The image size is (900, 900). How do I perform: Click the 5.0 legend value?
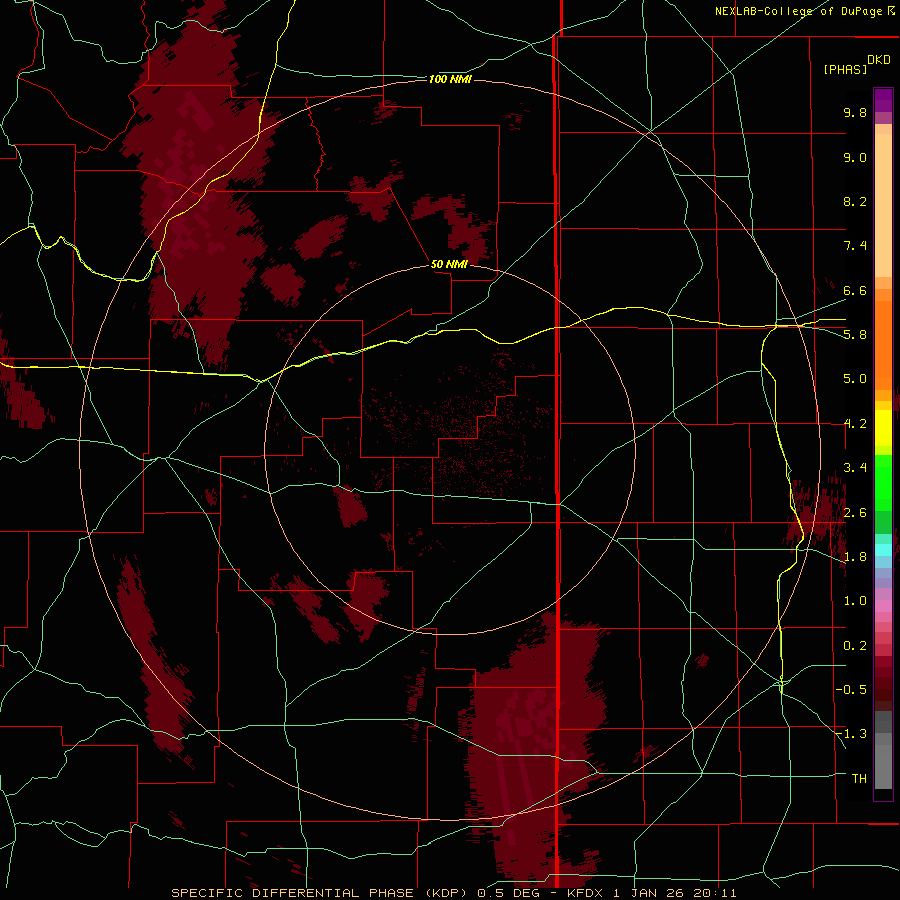[x=855, y=379]
